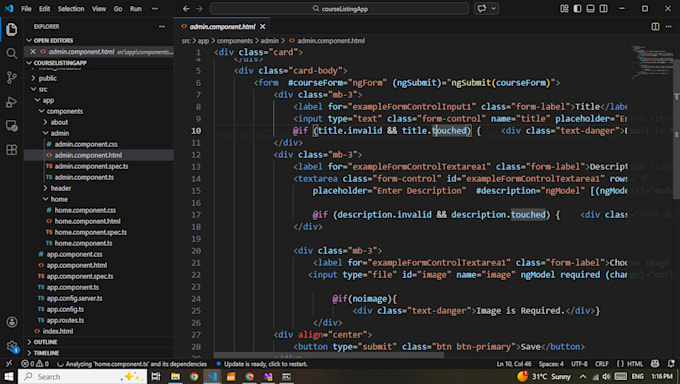Open the Edit menu
This screenshot has height=384, width=680.
[44, 9]
